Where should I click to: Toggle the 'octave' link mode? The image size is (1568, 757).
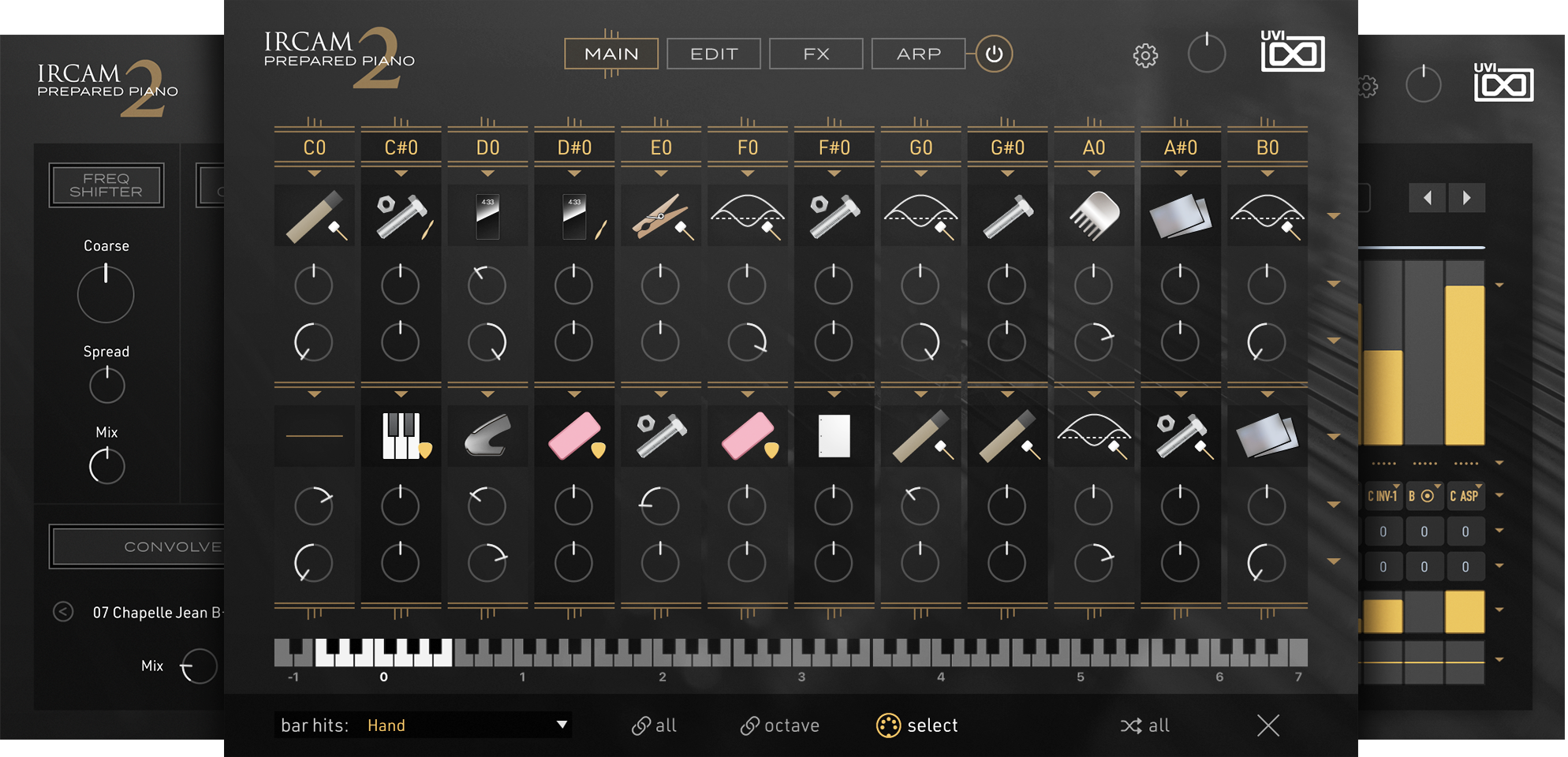[x=780, y=725]
